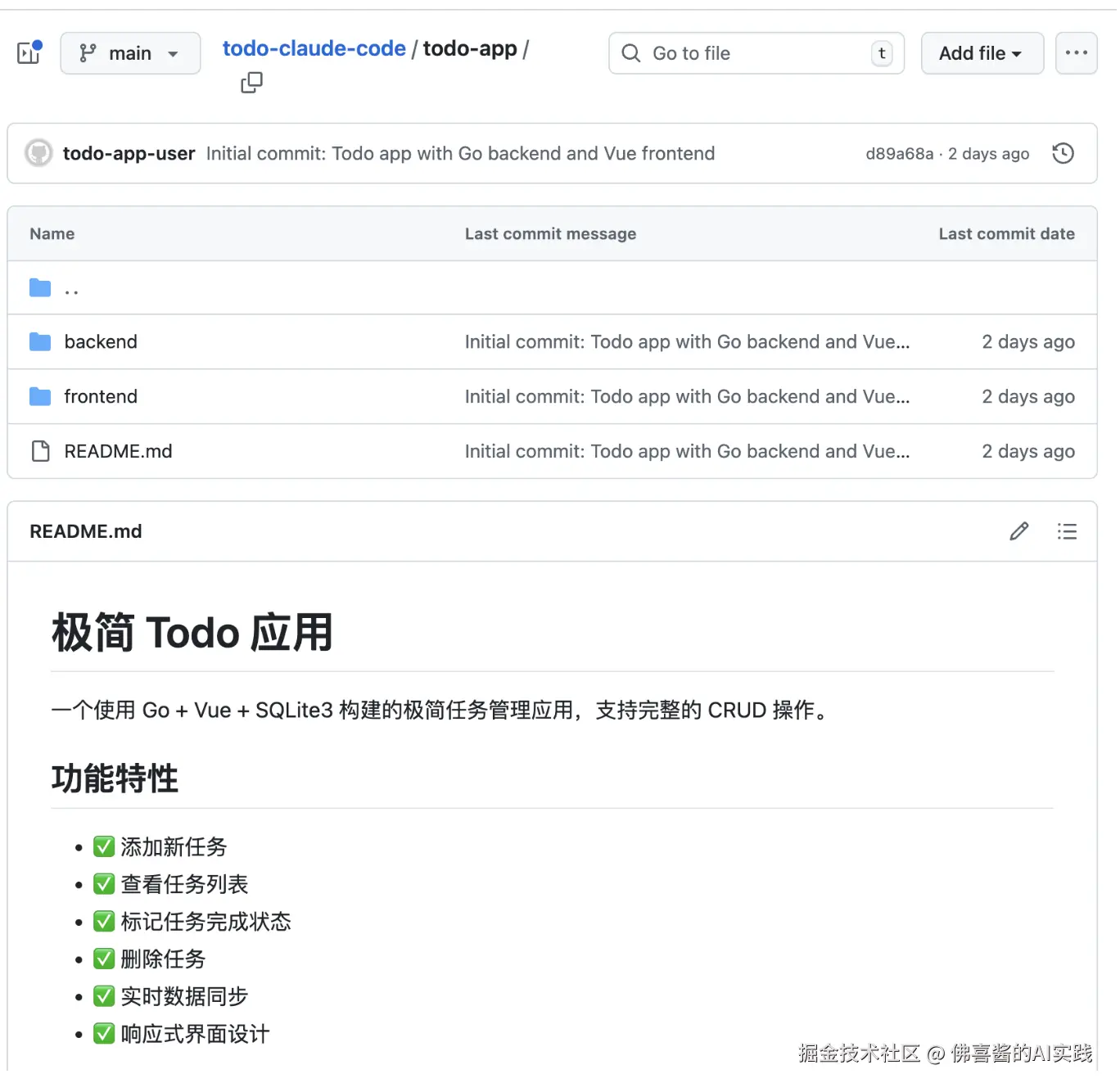Screen dimensions: 1120x1092
Task: Click the 功能特性 heading
Action: 115,778
